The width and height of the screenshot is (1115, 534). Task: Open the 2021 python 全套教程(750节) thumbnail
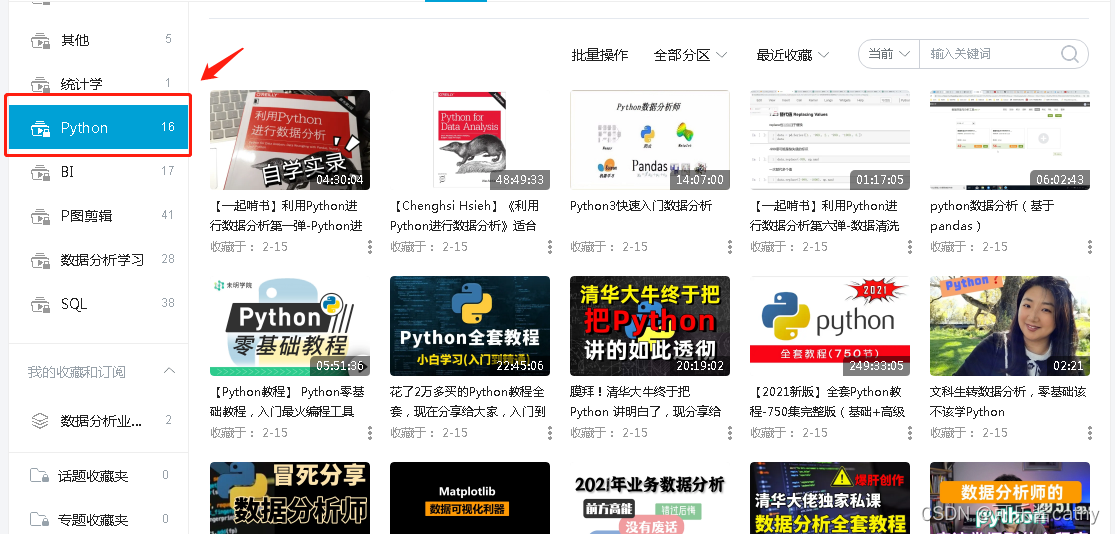coord(830,326)
